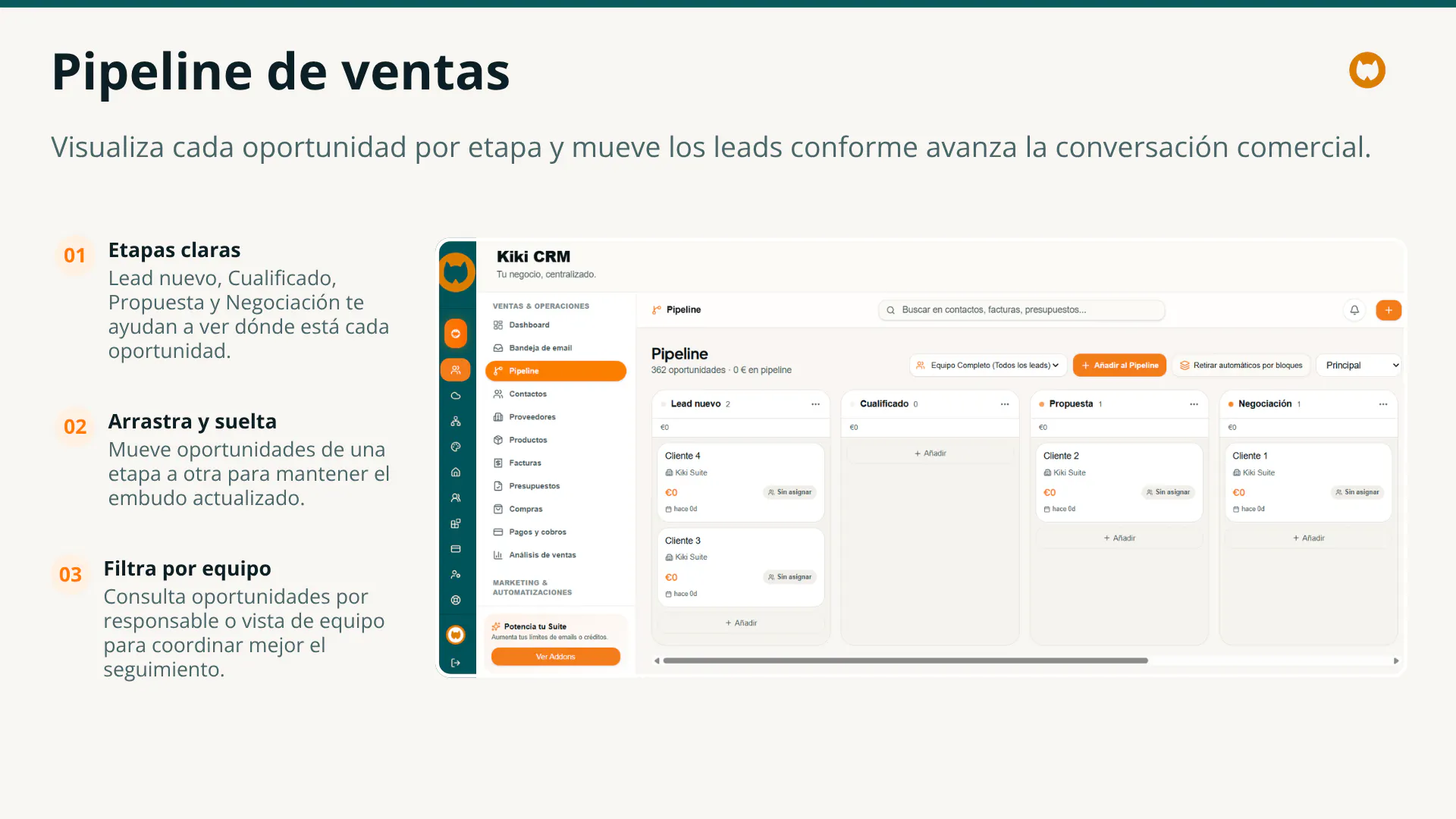Screen dimensions: 1456x819
Task: Click the credit card icon in the rail
Action: [x=456, y=549]
